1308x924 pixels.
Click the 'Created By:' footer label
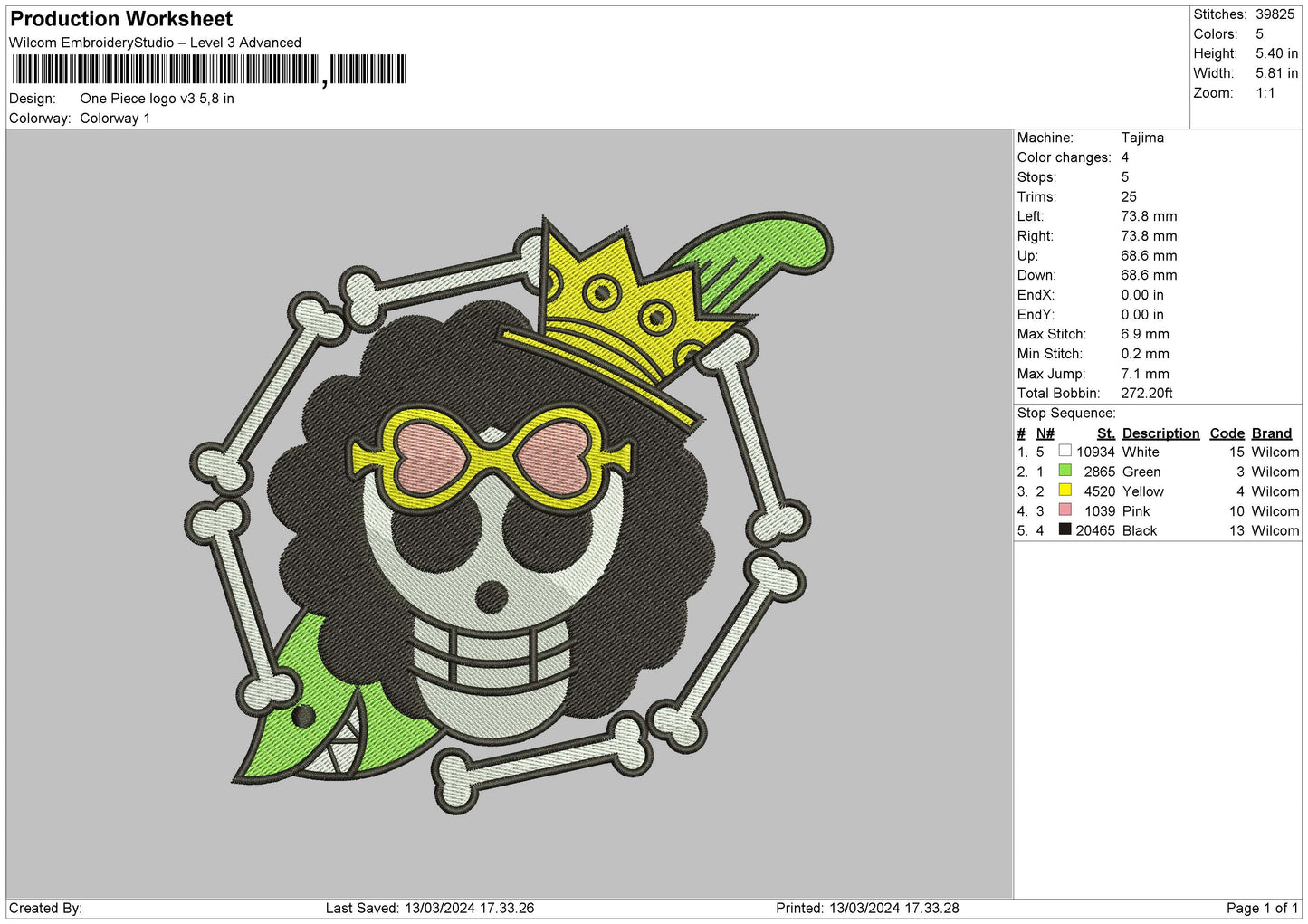[45, 909]
